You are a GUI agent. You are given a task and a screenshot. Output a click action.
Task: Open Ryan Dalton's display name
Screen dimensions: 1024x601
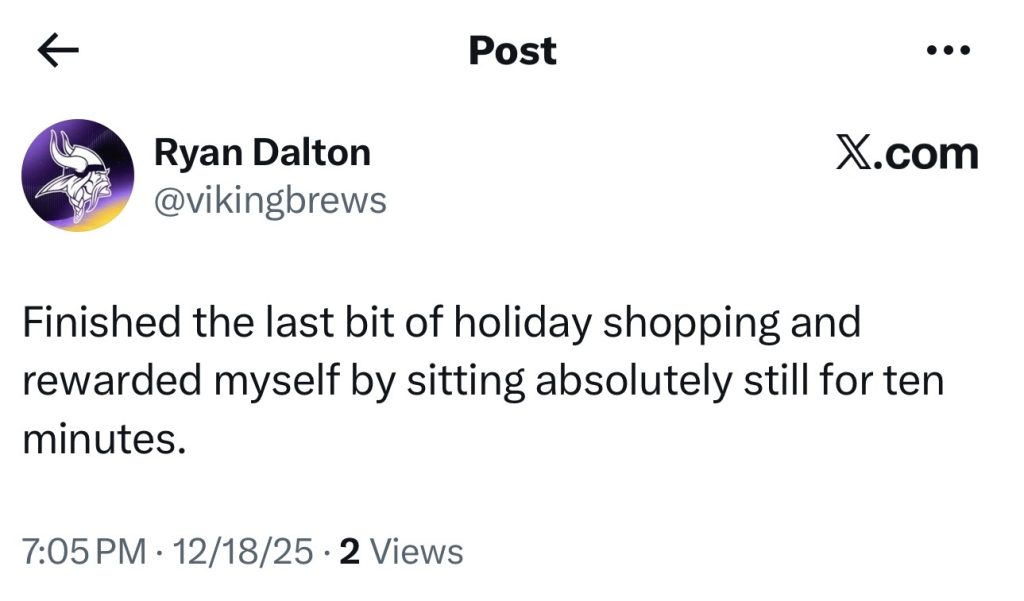click(261, 153)
